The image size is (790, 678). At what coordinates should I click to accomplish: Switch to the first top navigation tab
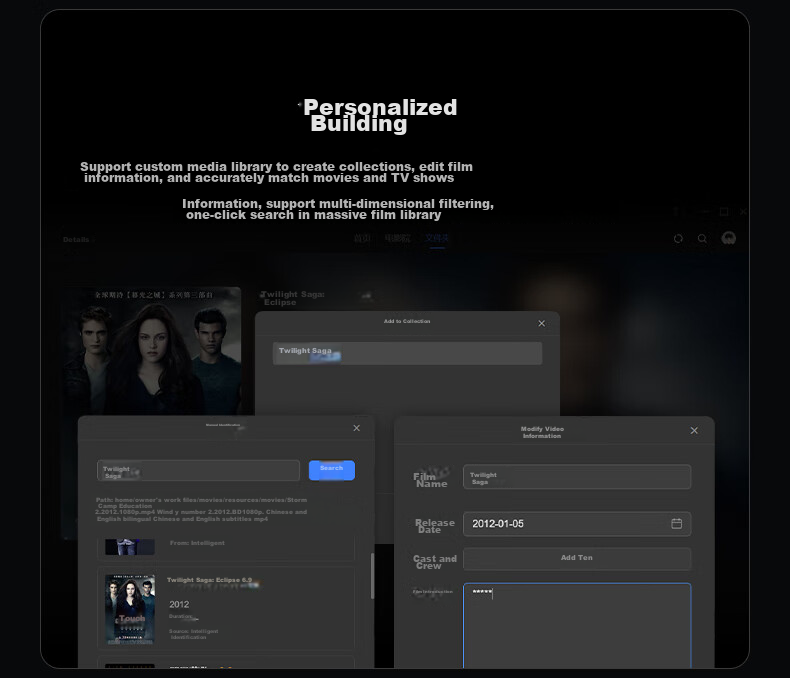coord(362,238)
